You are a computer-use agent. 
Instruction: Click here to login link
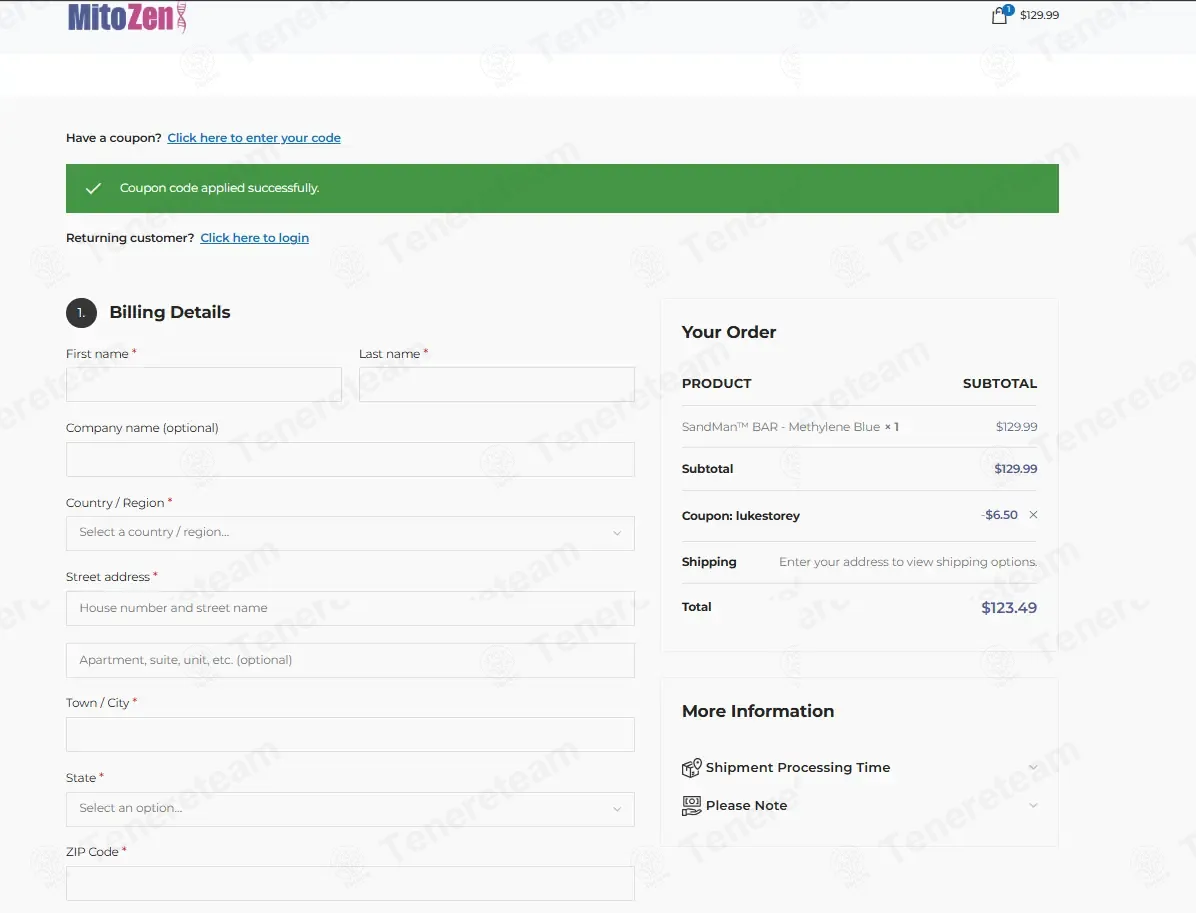coord(255,238)
